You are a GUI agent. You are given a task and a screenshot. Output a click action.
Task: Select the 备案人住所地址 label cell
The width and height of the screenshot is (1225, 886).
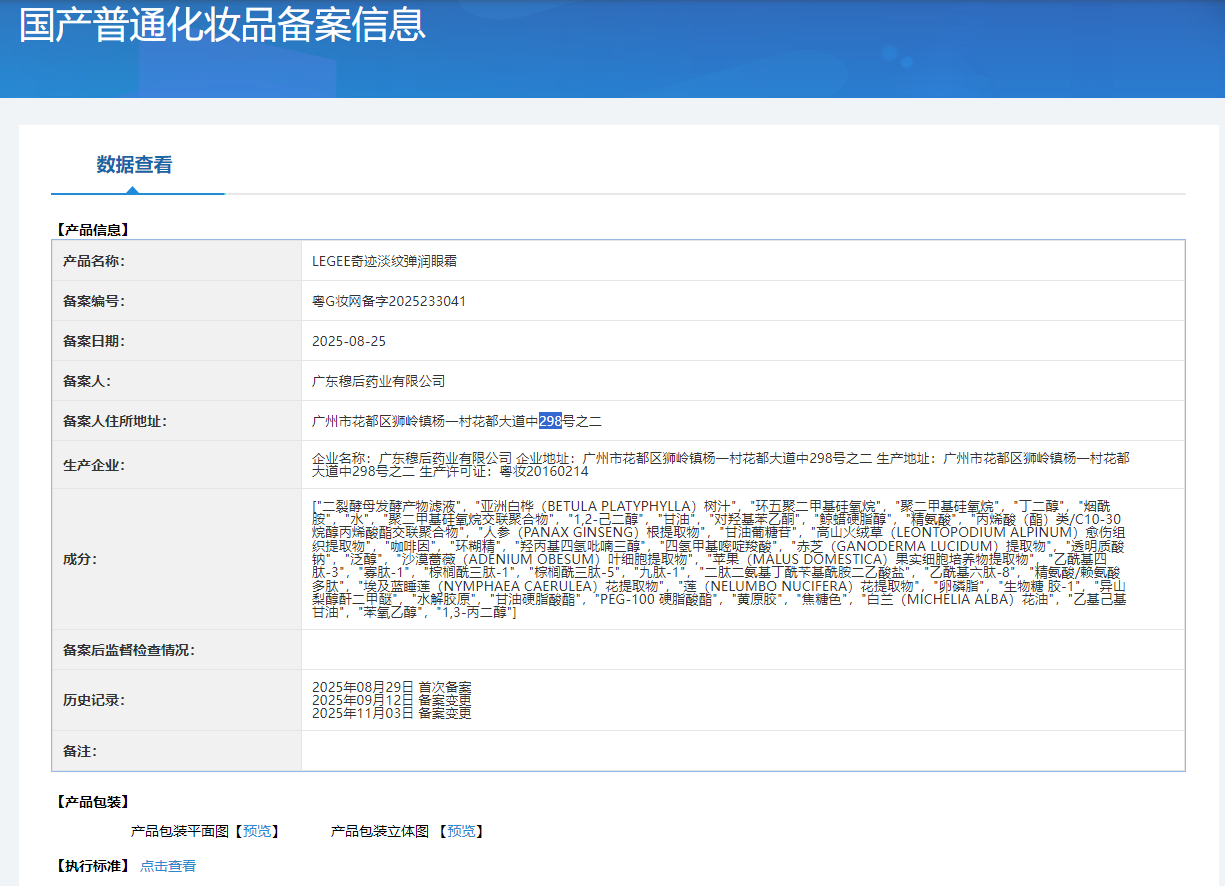[x=177, y=421]
